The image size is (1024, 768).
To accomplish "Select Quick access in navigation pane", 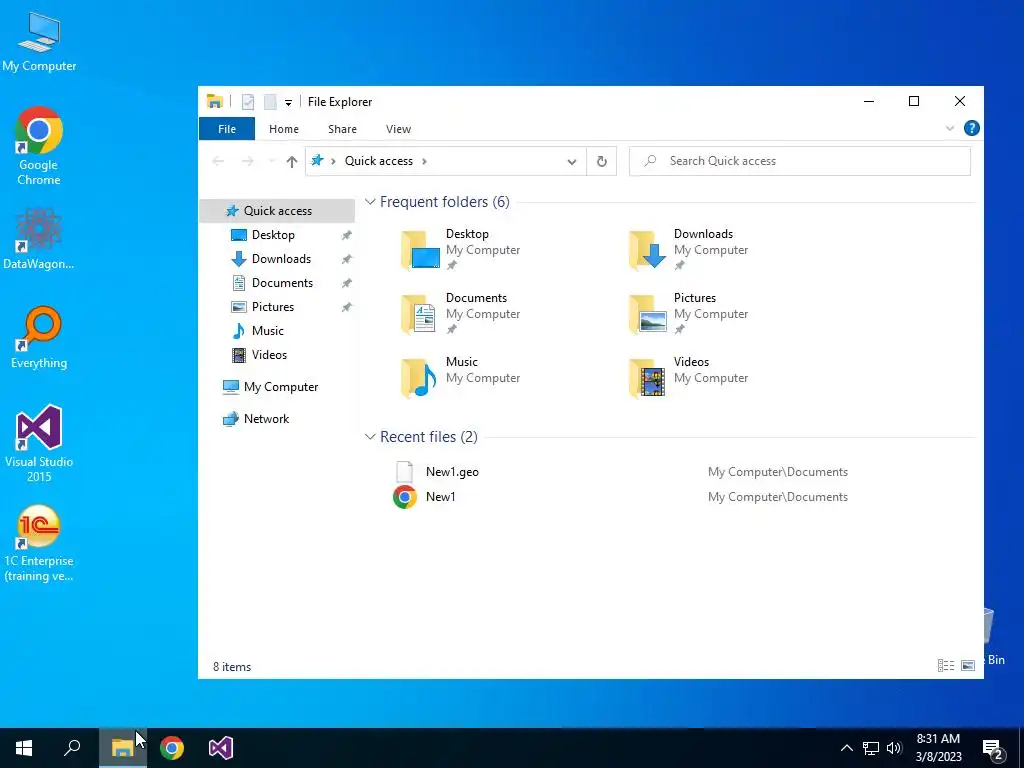I will [x=277, y=210].
